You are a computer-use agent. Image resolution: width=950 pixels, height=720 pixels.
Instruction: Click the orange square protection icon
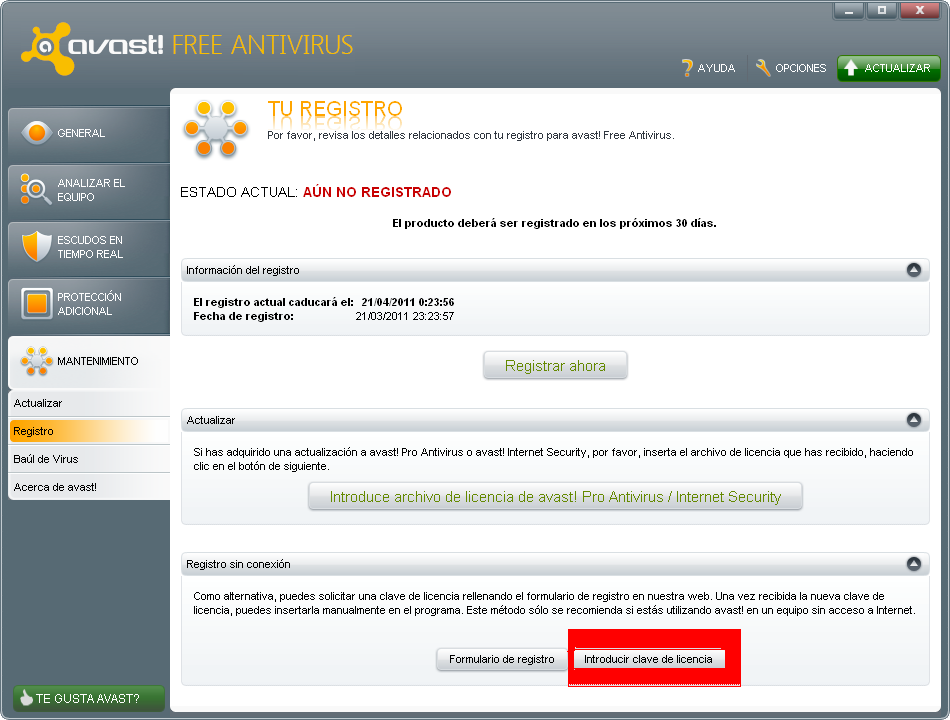[x=36, y=303]
